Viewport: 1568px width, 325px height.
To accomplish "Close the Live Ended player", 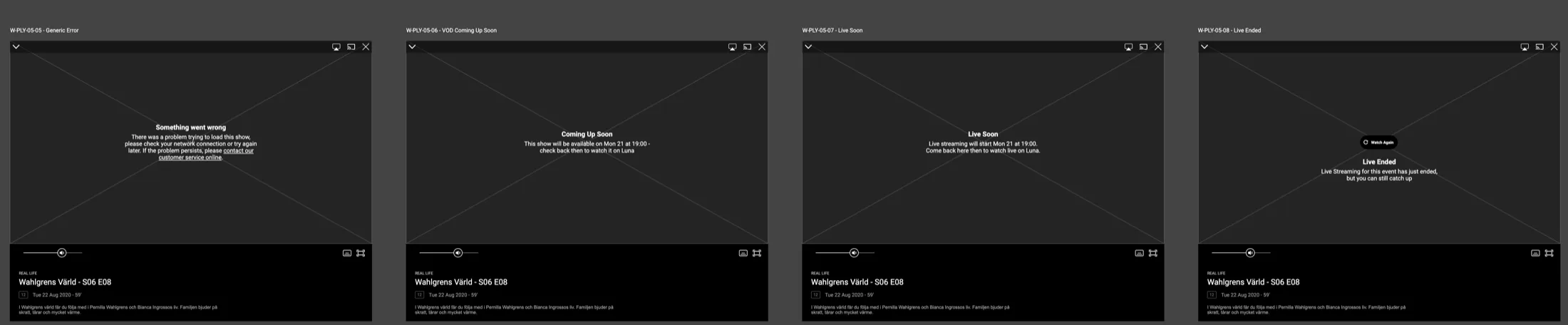I will coord(1554,47).
